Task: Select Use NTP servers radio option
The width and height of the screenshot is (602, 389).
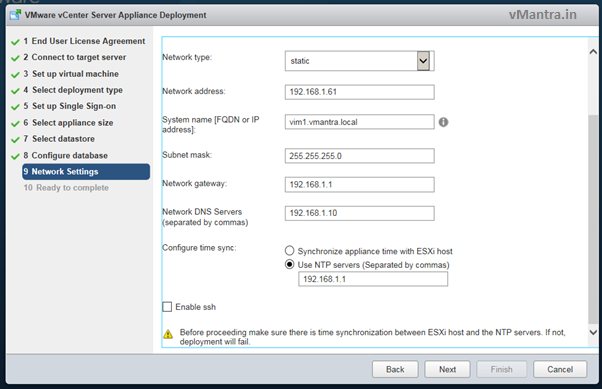Action: tap(289, 265)
